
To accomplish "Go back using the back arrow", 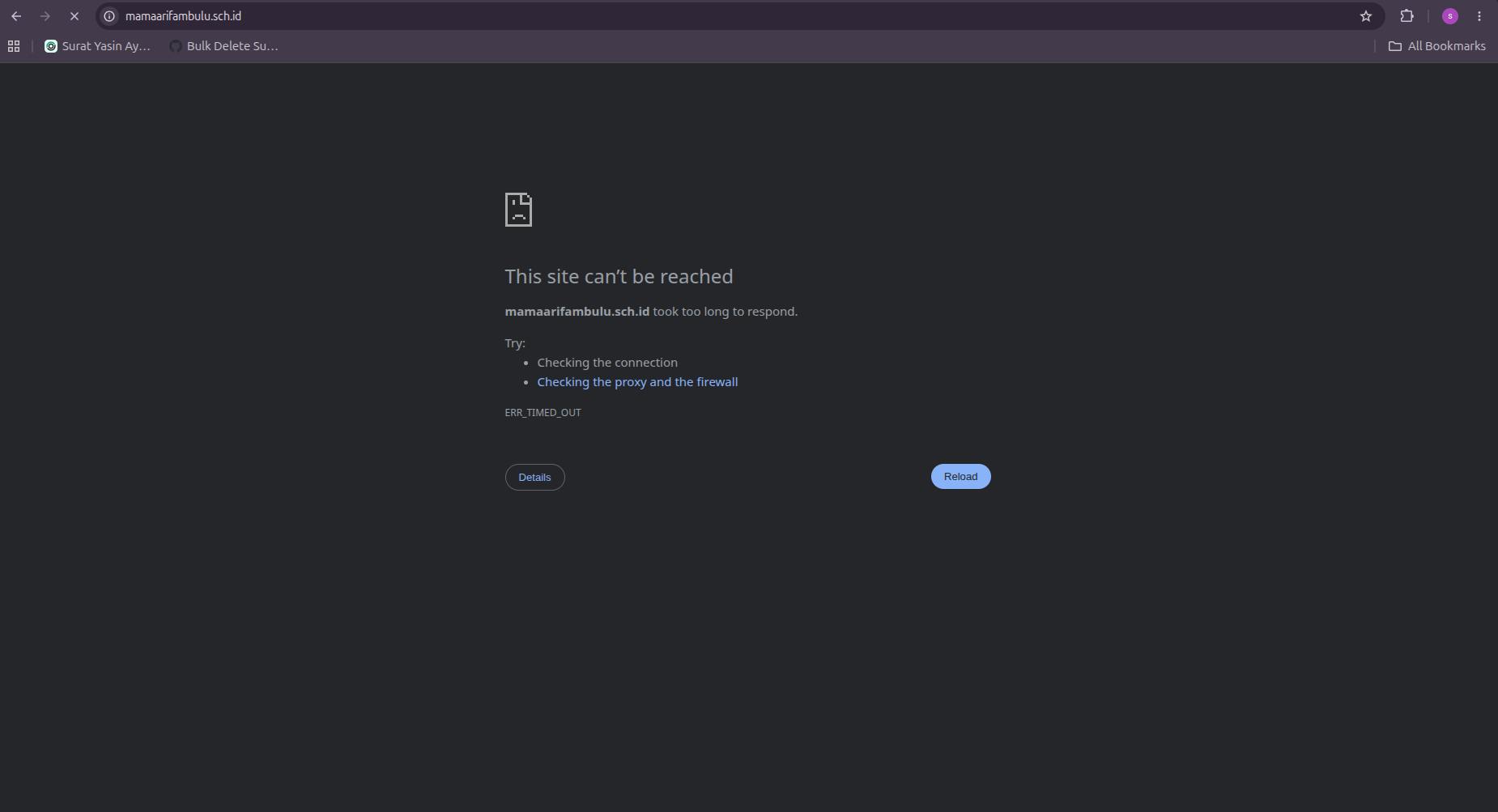I will (x=16, y=16).
